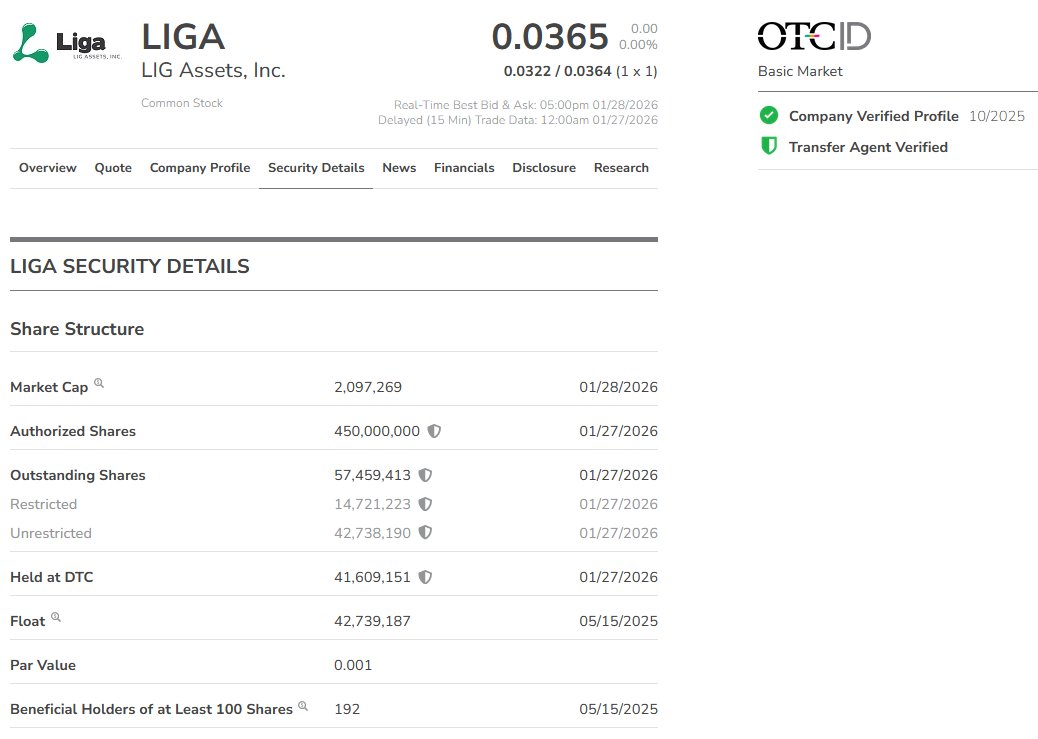
Task: Click the LIGA SECURITY DETAILS heading
Action: coord(130,266)
